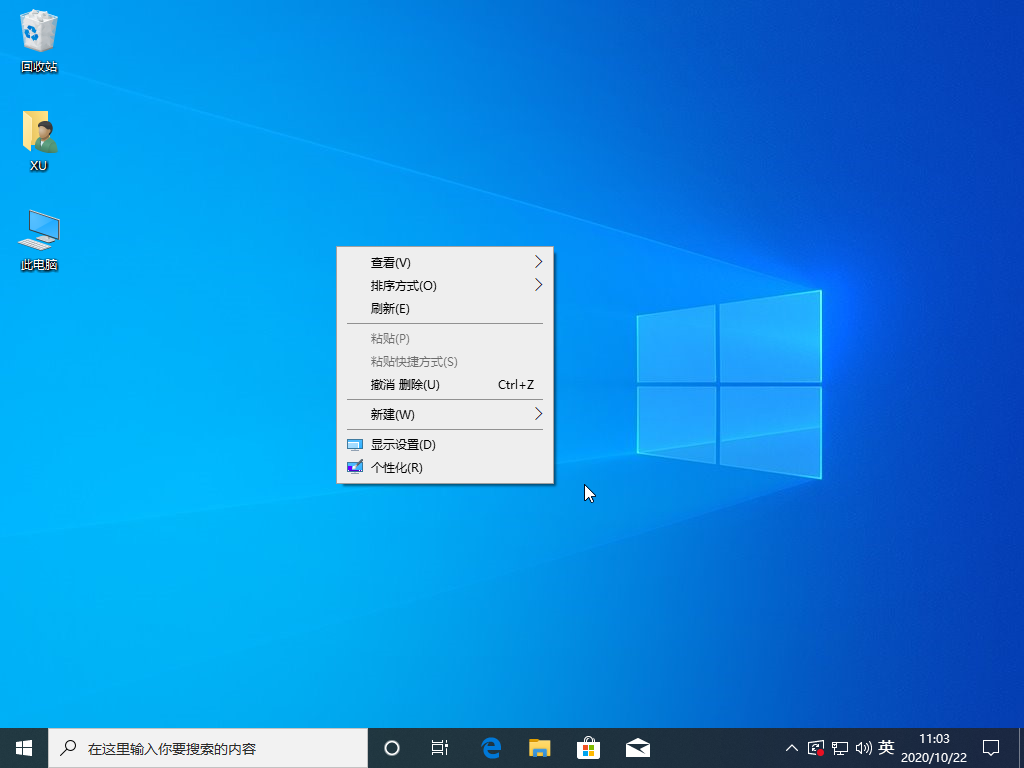Launch Microsoft Edge from the taskbar

pyautogui.click(x=490, y=747)
